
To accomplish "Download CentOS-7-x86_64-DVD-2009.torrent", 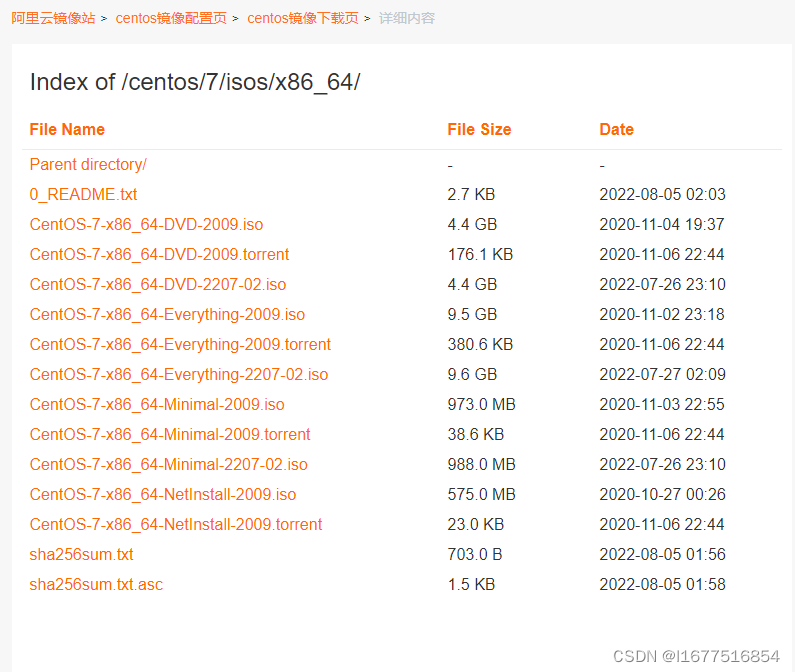I will [x=159, y=254].
